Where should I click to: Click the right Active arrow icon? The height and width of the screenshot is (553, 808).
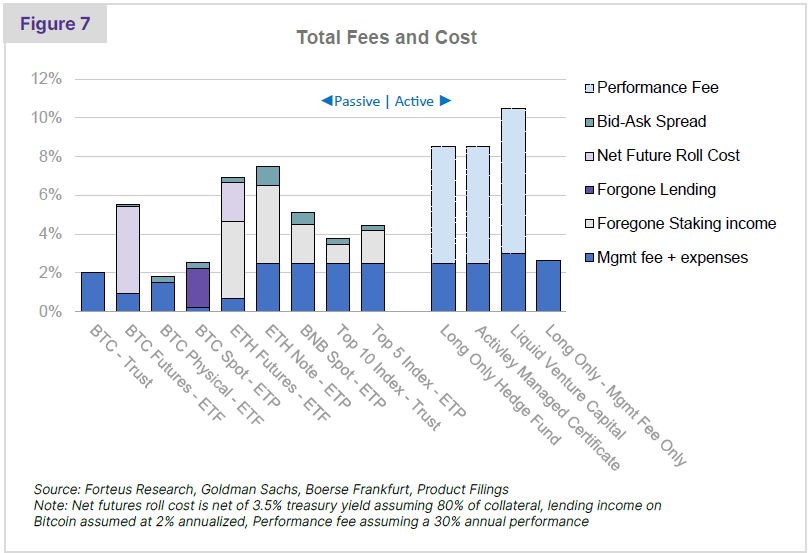coord(445,100)
